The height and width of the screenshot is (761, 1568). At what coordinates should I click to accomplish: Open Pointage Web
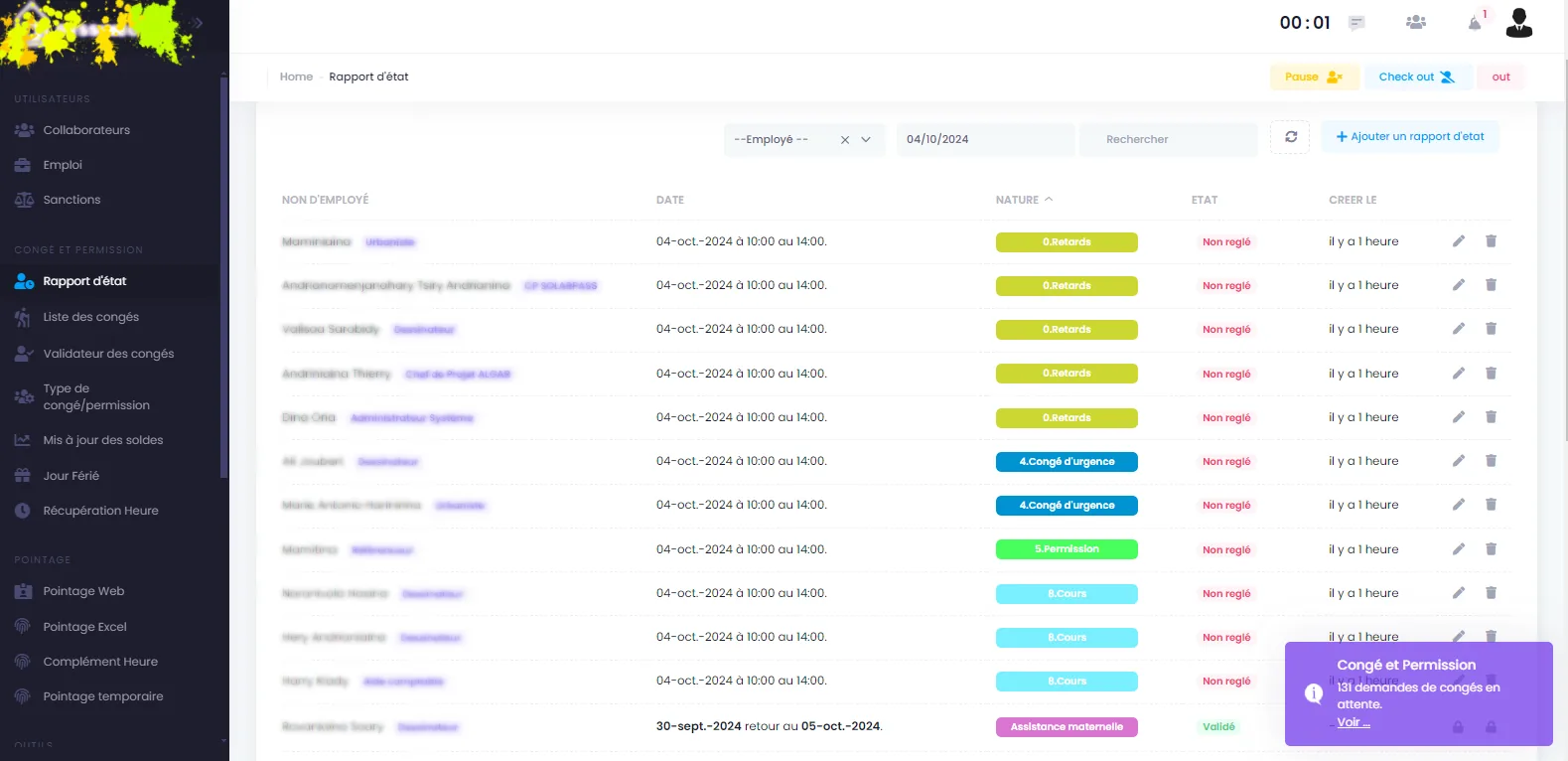coord(83,591)
